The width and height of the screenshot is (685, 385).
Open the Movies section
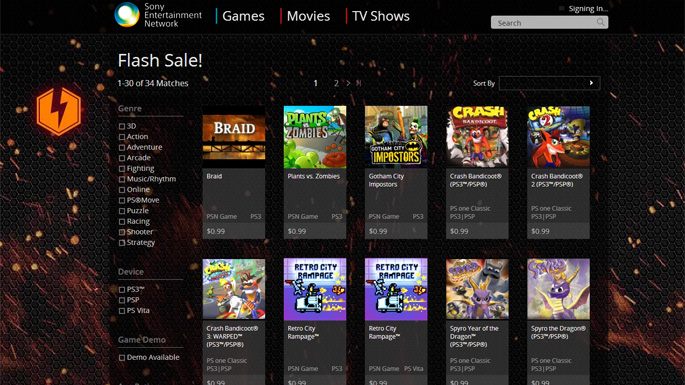pos(308,16)
